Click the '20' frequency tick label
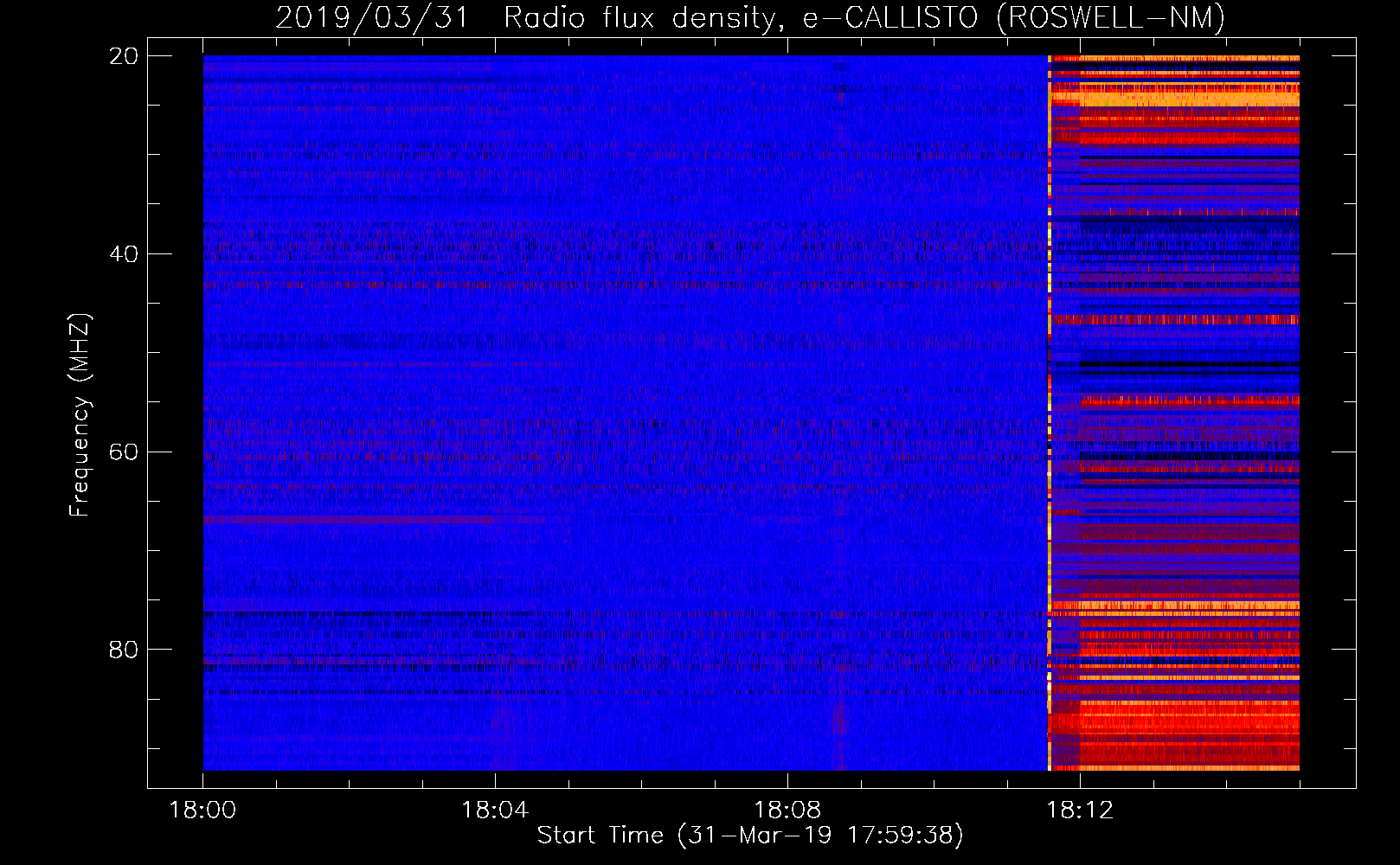Viewport: 1400px width, 865px height. click(124, 56)
